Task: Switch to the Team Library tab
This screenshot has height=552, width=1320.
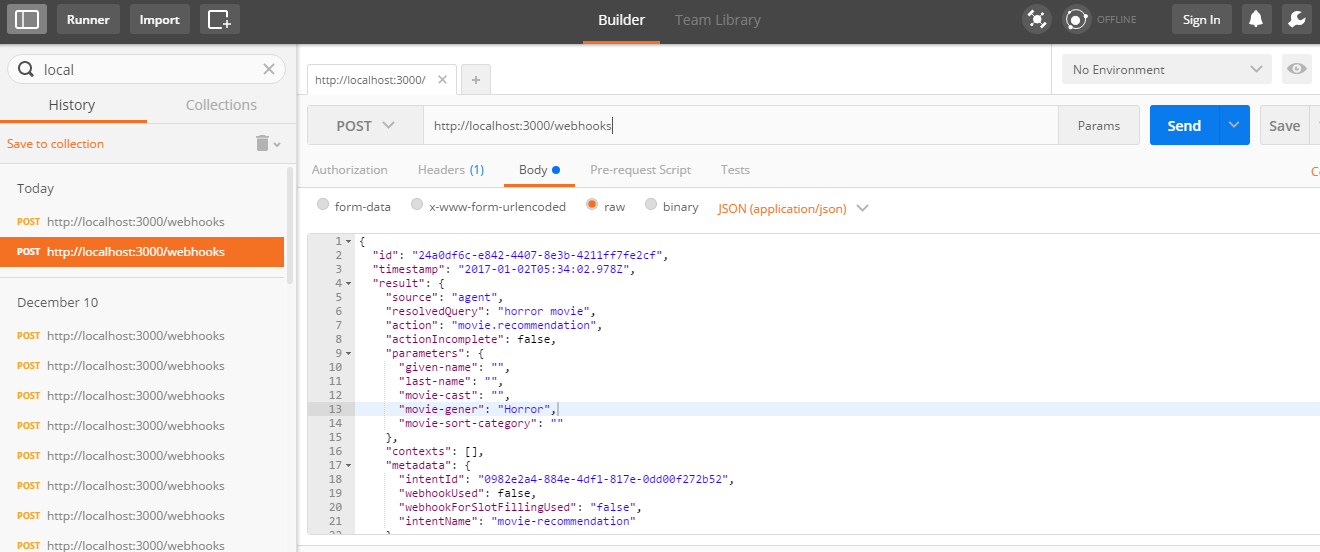Action: (x=717, y=20)
